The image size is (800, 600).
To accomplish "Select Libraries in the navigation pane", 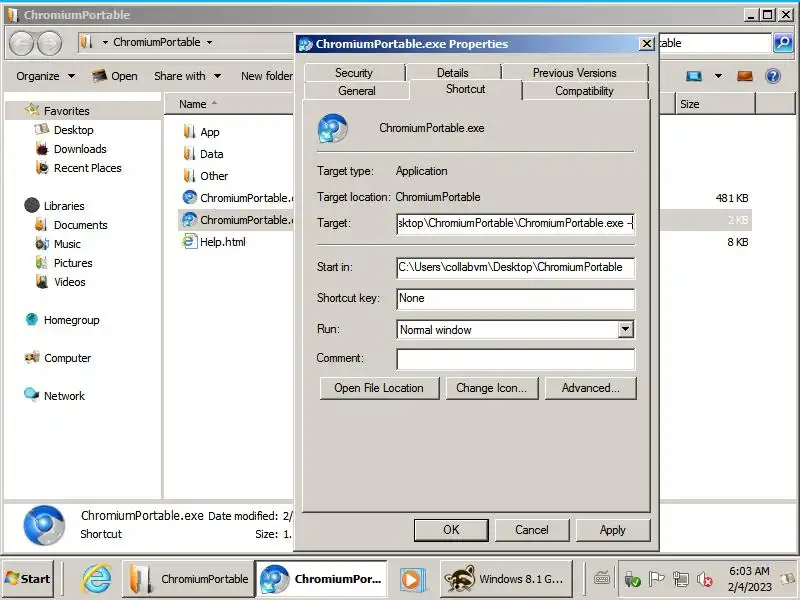I will coord(64,206).
